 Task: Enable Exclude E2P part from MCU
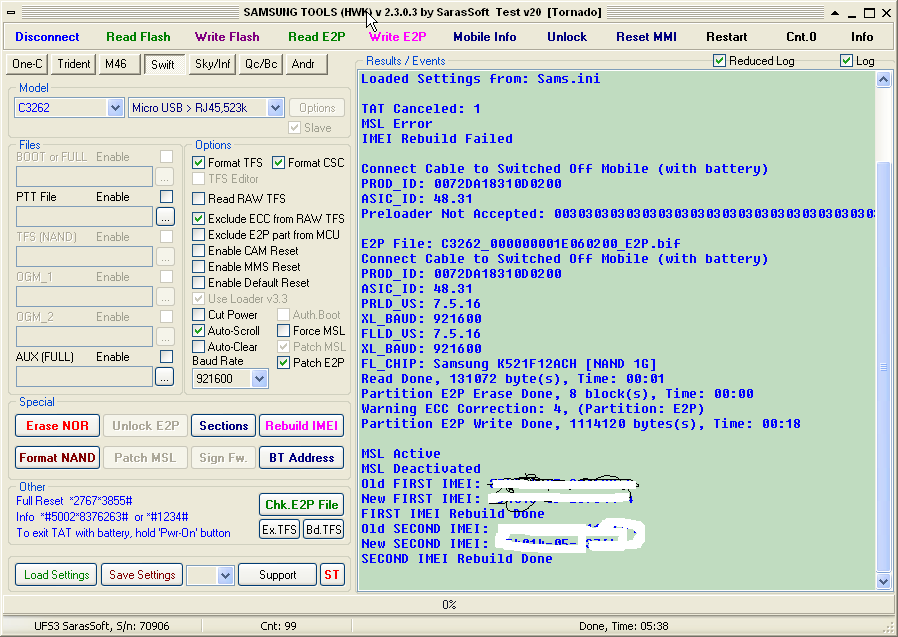[x=199, y=234]
